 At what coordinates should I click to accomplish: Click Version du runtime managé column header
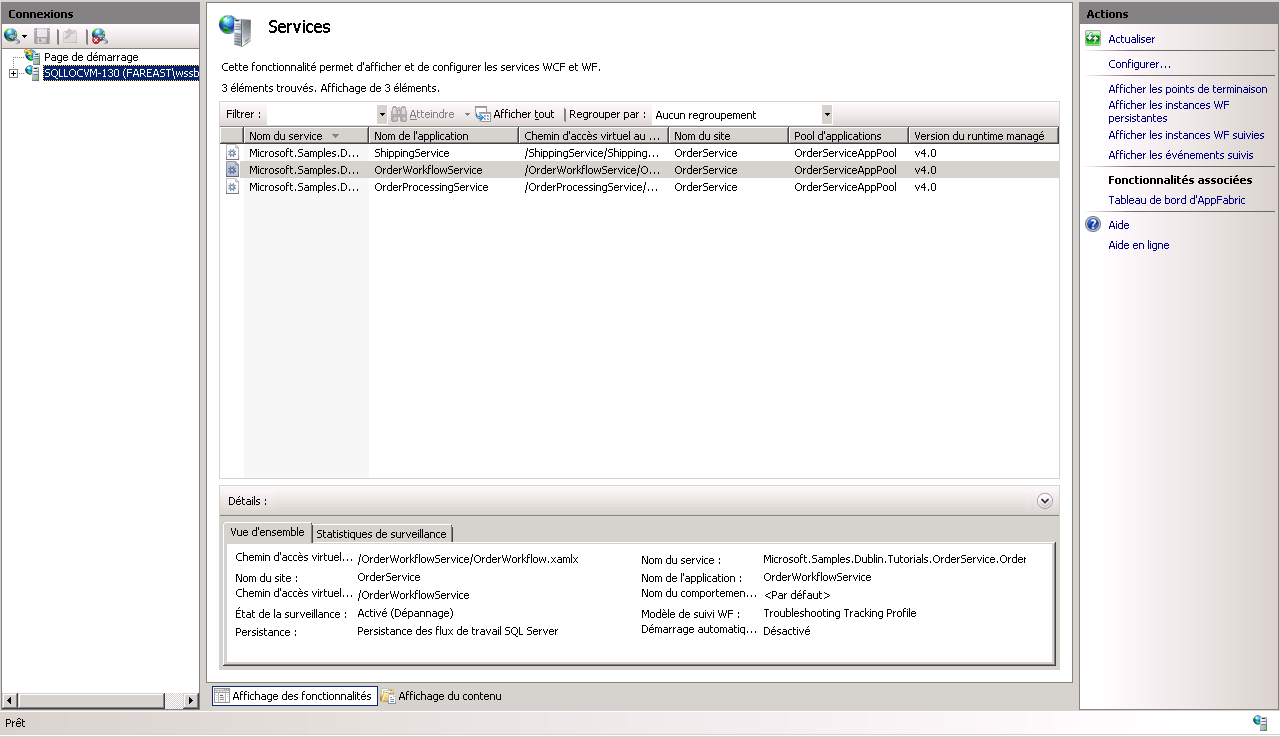(983, 136)
